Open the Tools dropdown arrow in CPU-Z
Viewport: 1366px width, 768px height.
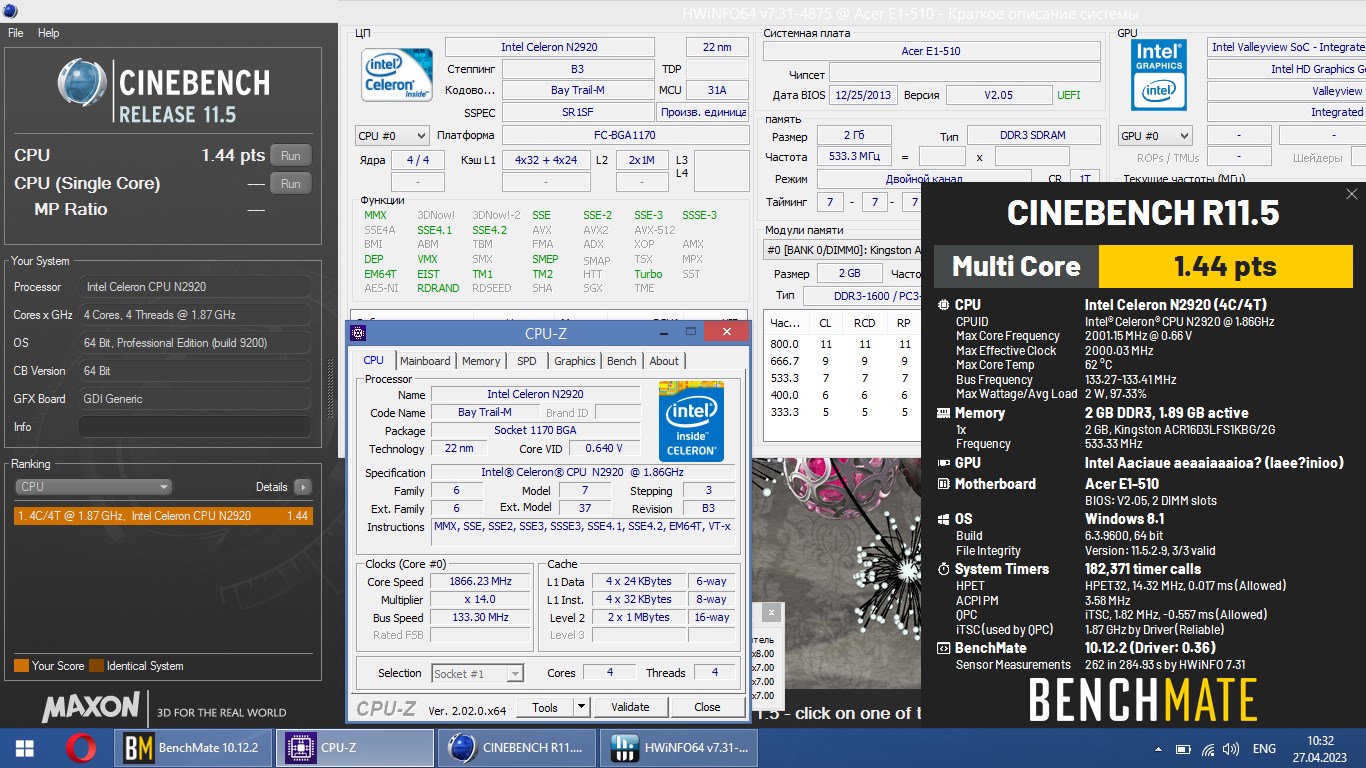tap(581, 707)
